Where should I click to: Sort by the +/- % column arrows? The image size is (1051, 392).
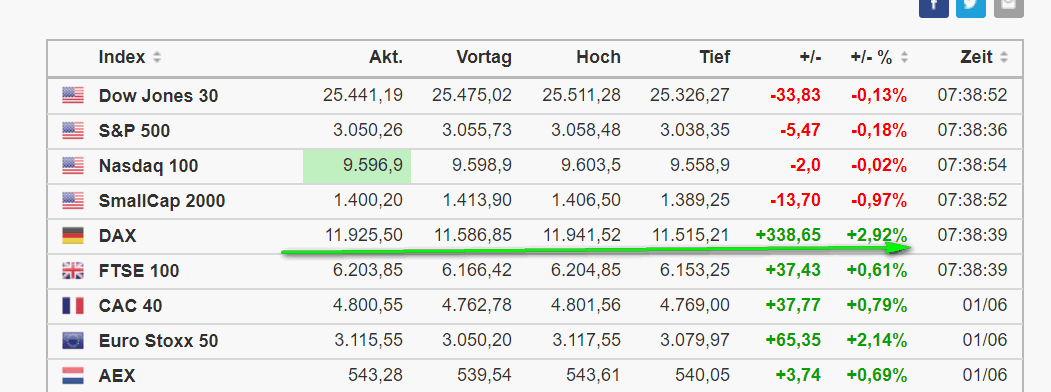(904, 58)
